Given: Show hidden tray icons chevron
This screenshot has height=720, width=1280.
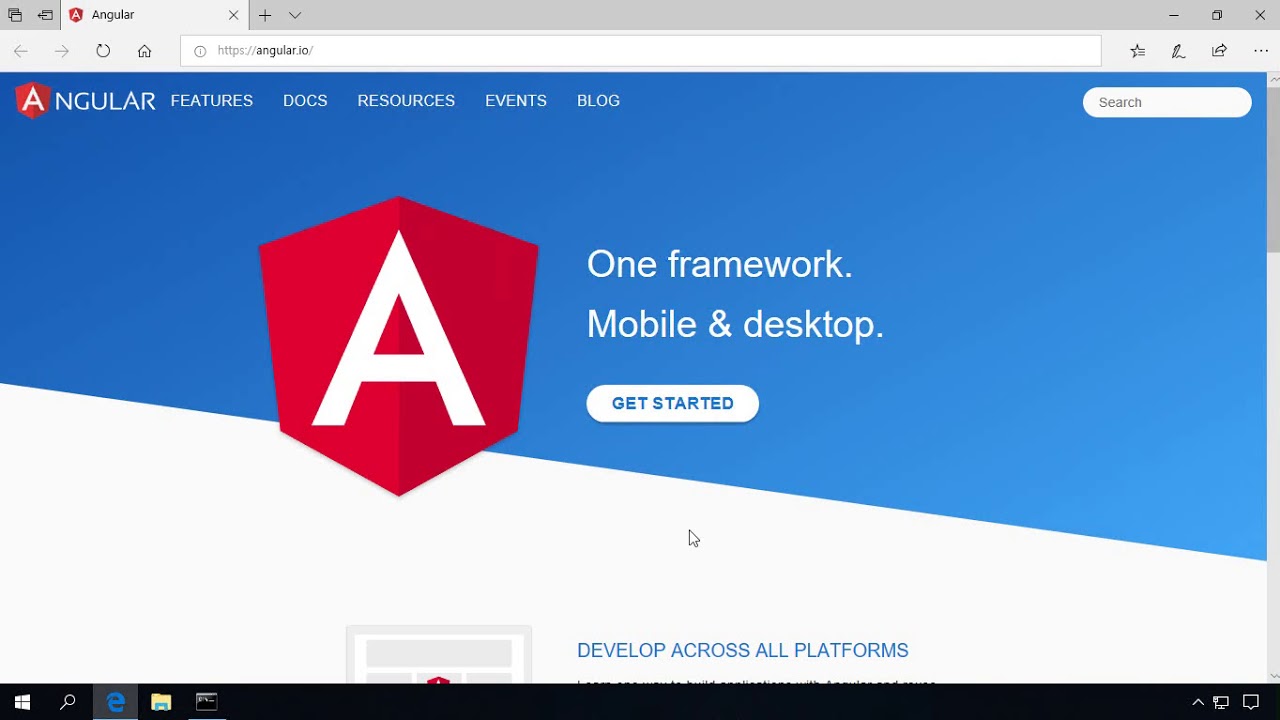Looking at the screenshot, I should pos(1198,702).
